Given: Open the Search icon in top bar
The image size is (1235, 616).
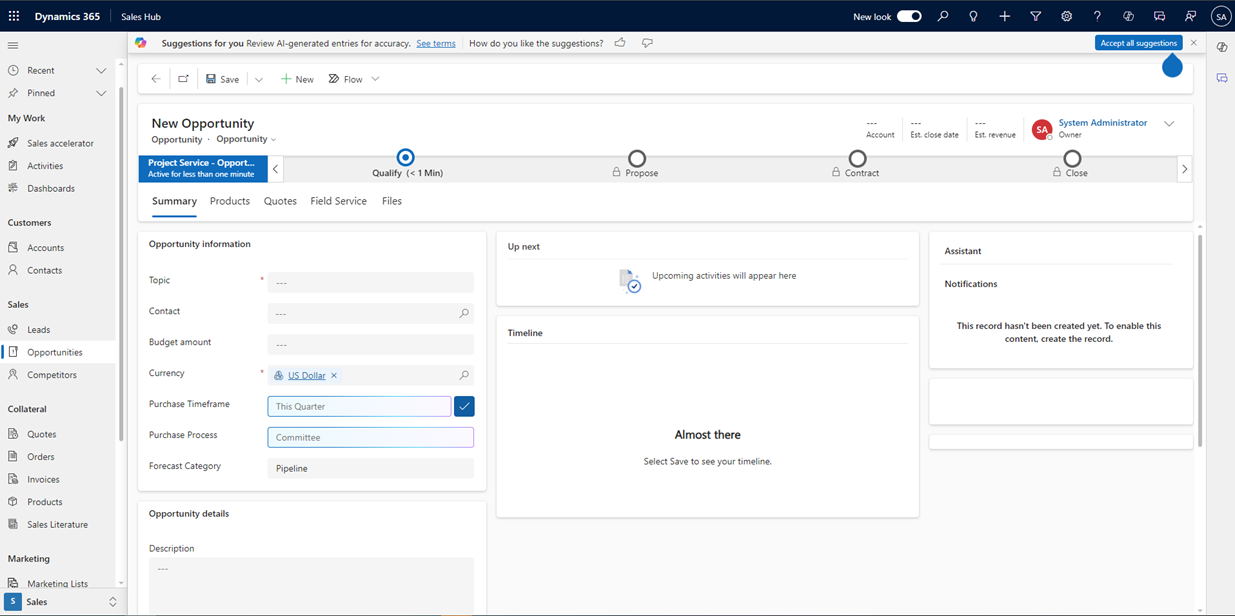Looking at the screenshot, I should coord(943,16).
